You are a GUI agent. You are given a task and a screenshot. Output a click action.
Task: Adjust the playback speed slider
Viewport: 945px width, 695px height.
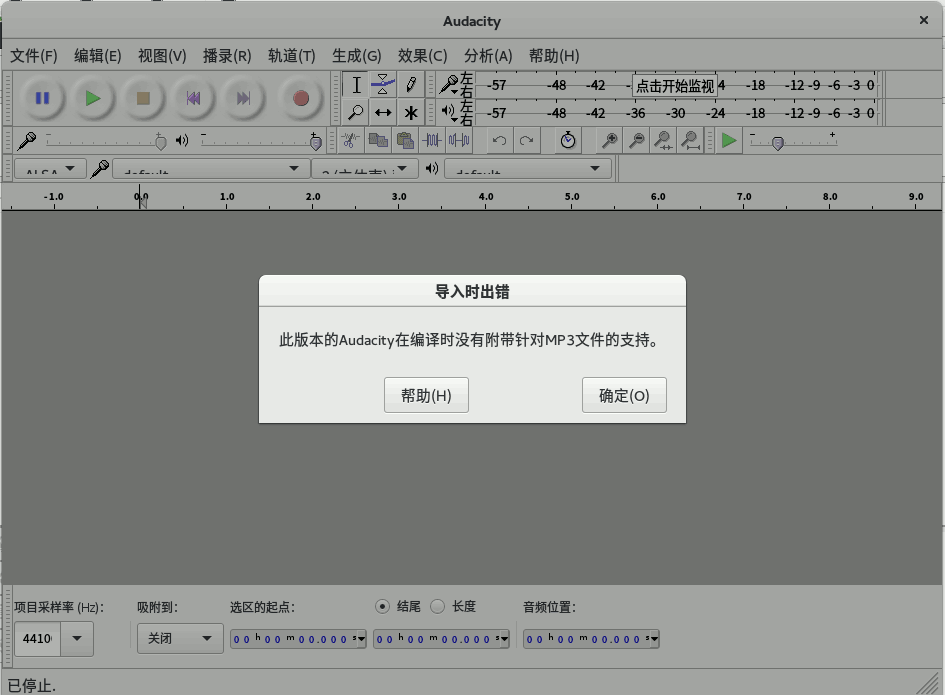[793, 142]
